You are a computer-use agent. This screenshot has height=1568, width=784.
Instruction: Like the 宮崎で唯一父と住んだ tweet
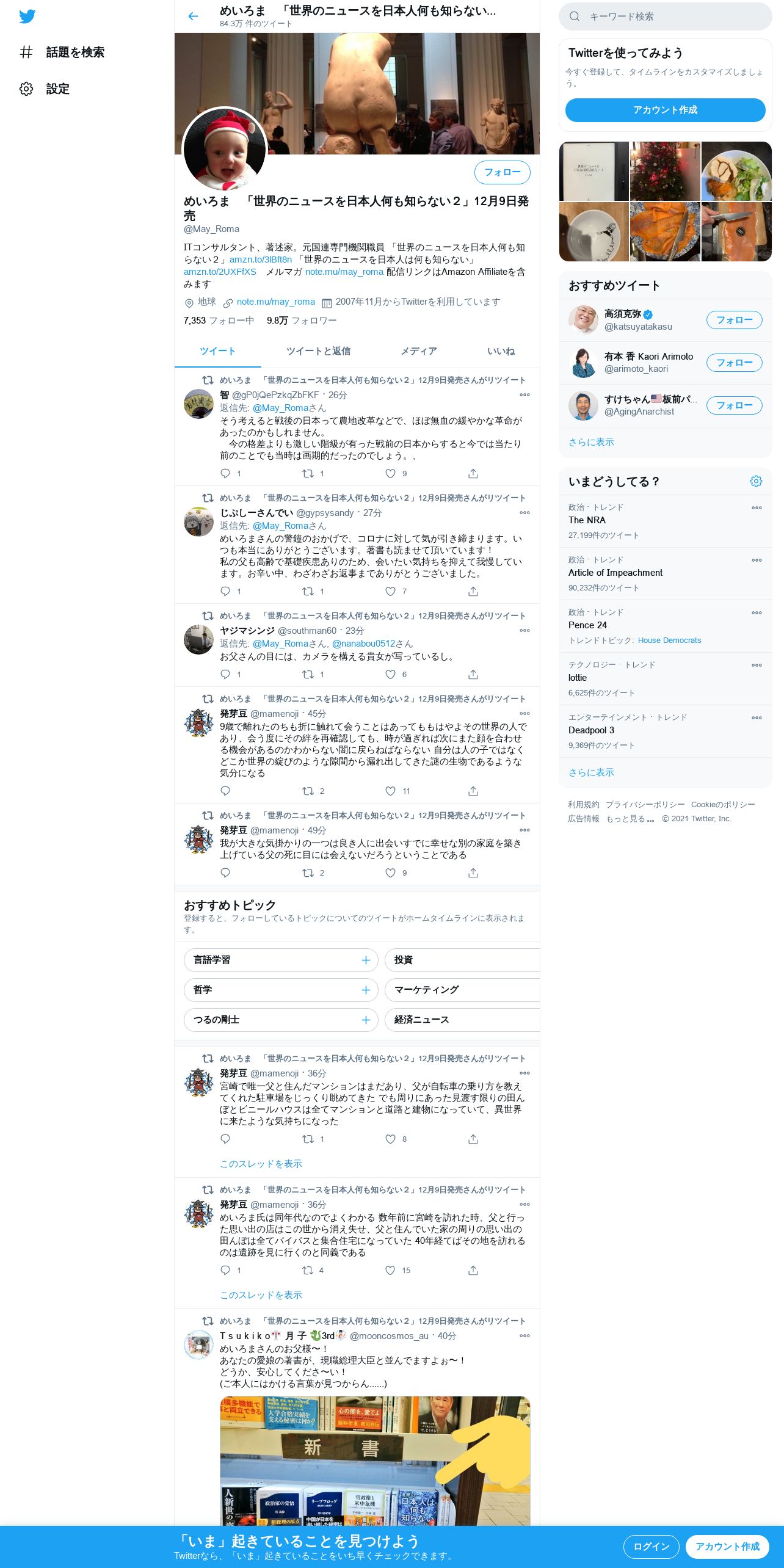pyautogui.click(x=390, y=1139)
